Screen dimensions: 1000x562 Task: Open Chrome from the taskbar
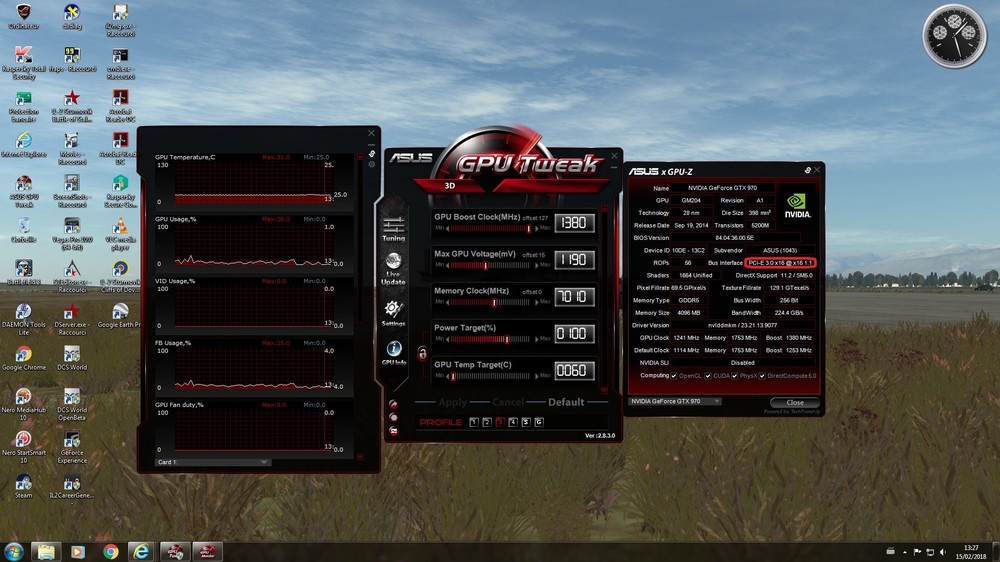pyautogui.click(x=110, y=551)
